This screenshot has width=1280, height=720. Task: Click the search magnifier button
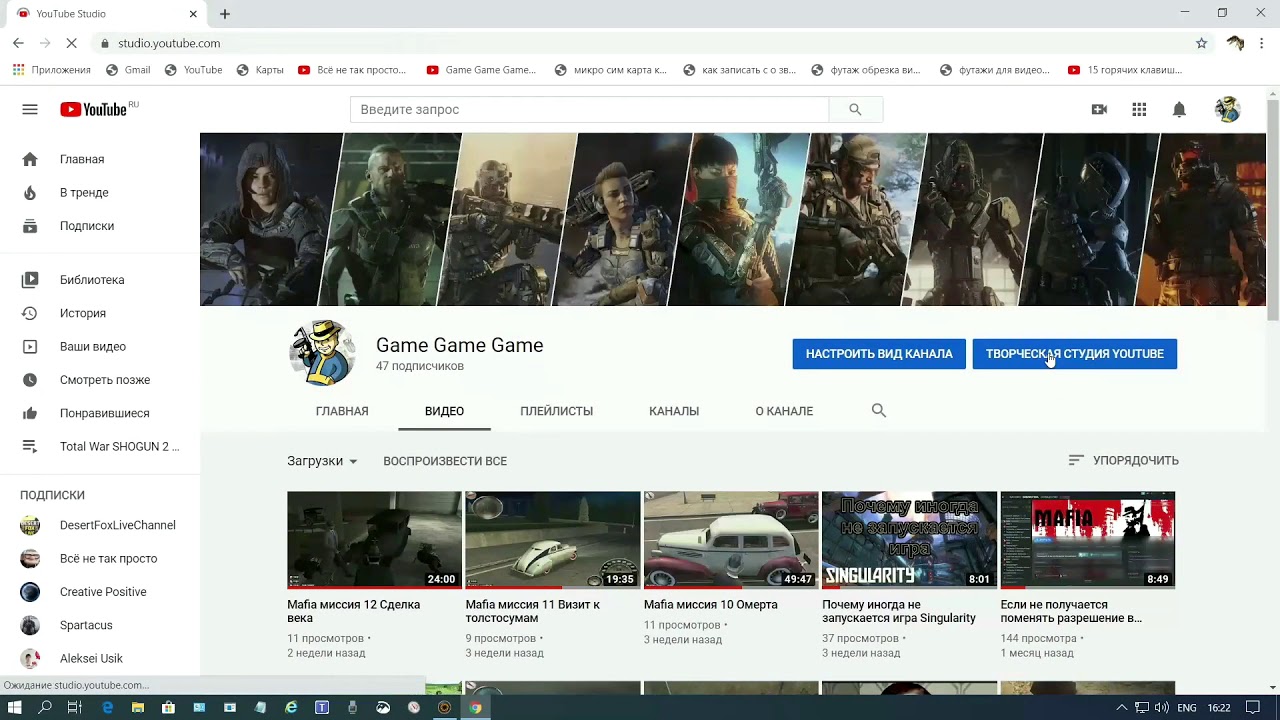tap(855, 109)
